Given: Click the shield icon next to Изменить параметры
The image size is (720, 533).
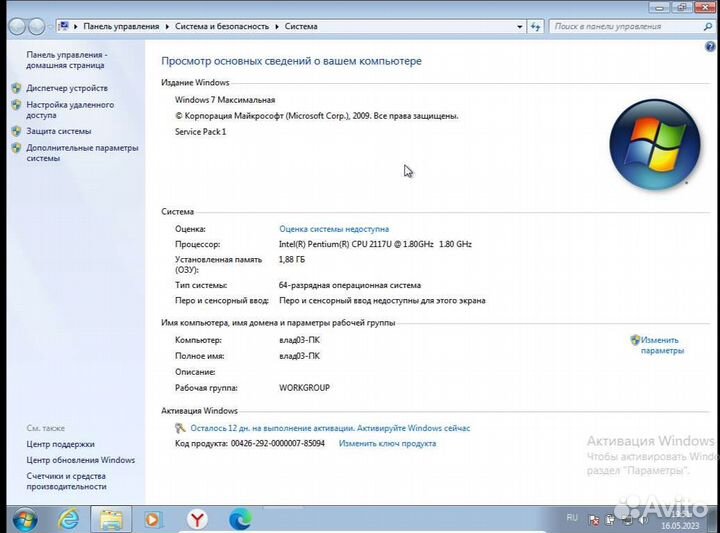Looking at the screenshot, I should pos(635,340).
